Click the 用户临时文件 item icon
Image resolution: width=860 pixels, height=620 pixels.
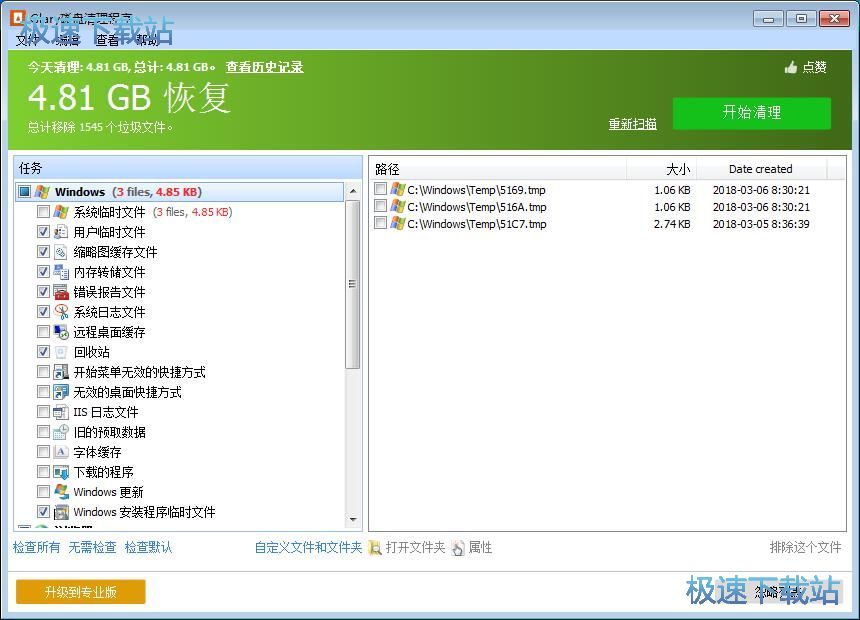click(x=61, y=232)
